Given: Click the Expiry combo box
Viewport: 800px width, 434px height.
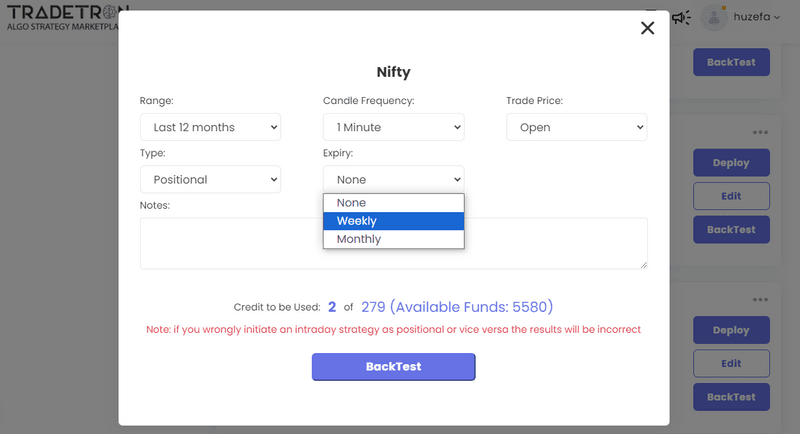Looking at the screenshot, I should tap(393, 179).
